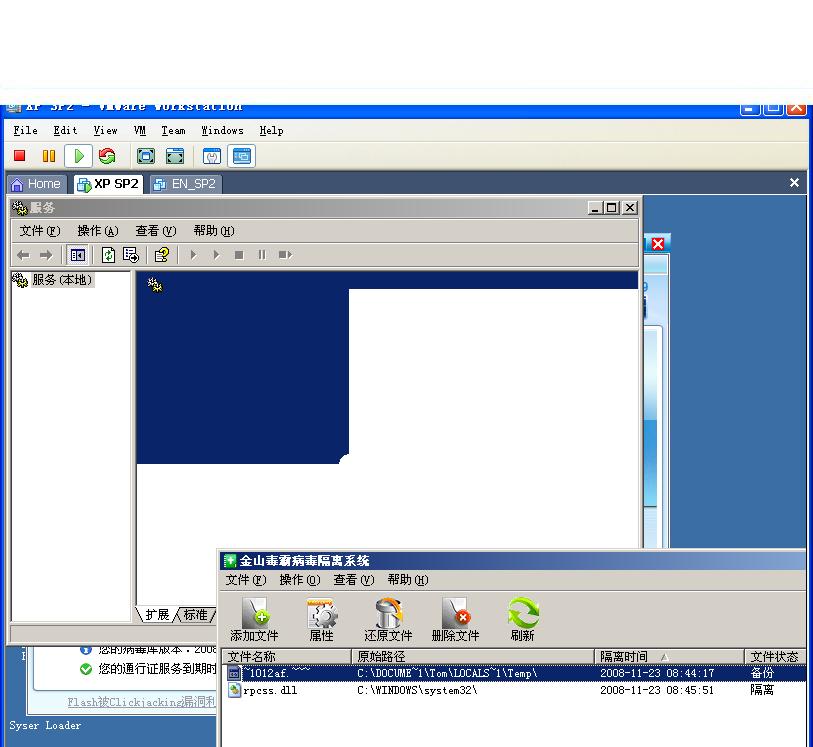813x747 pixels.
Task: Sort by the 隔离时间 column header
Action: 669,656
